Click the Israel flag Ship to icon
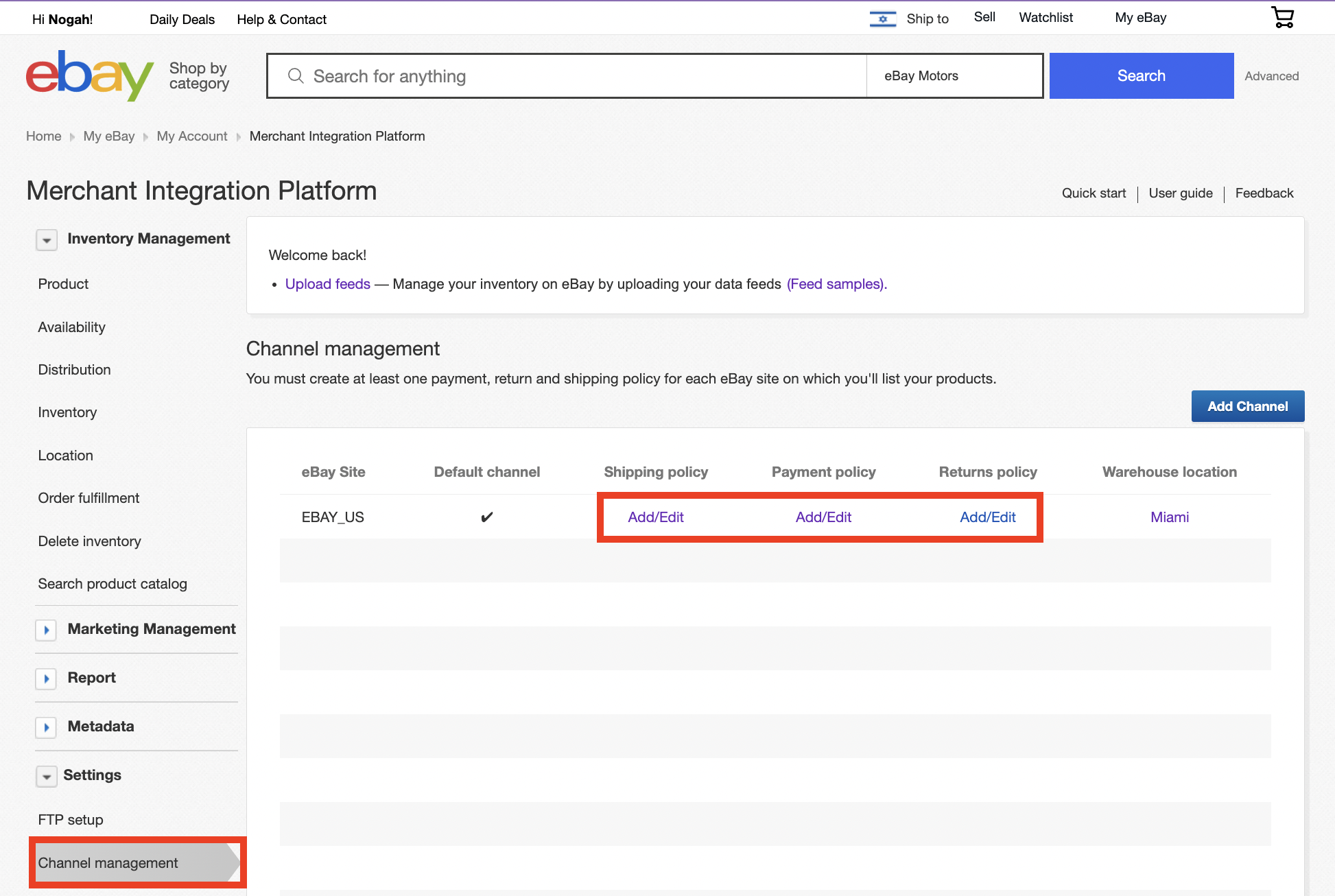Screen dimensions: 1335x896 click(883, 19)
